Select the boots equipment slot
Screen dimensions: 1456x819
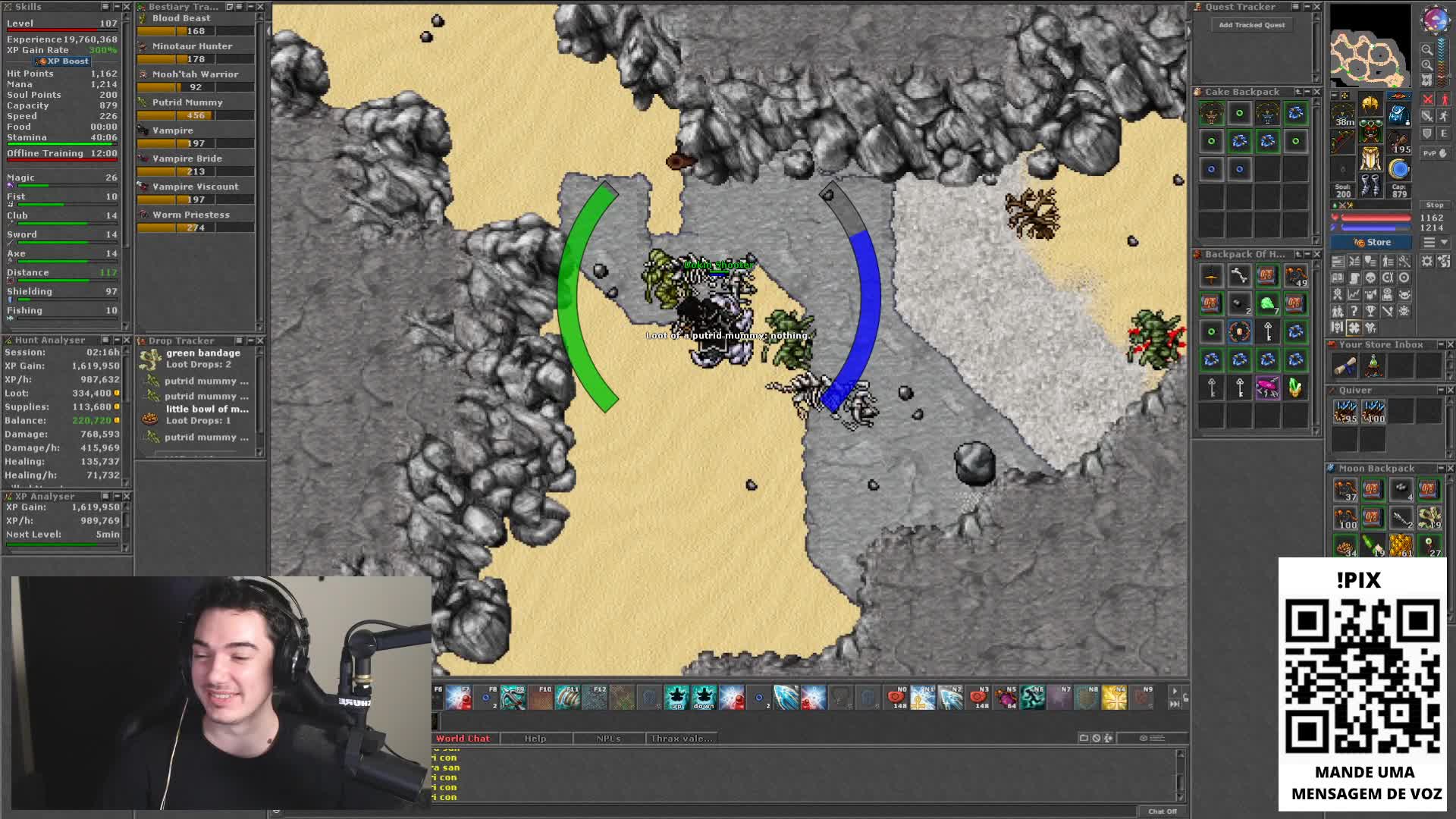[1370, 184]
